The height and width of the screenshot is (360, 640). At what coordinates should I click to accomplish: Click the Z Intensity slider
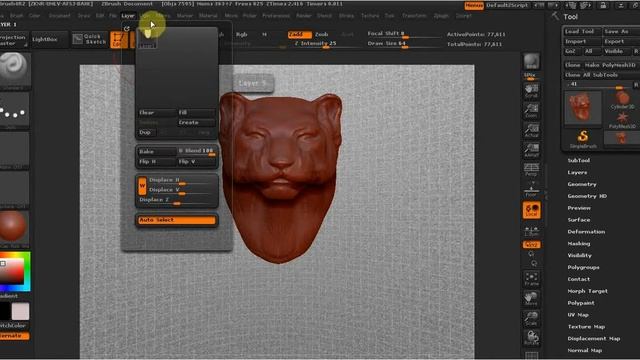point(315,44)
